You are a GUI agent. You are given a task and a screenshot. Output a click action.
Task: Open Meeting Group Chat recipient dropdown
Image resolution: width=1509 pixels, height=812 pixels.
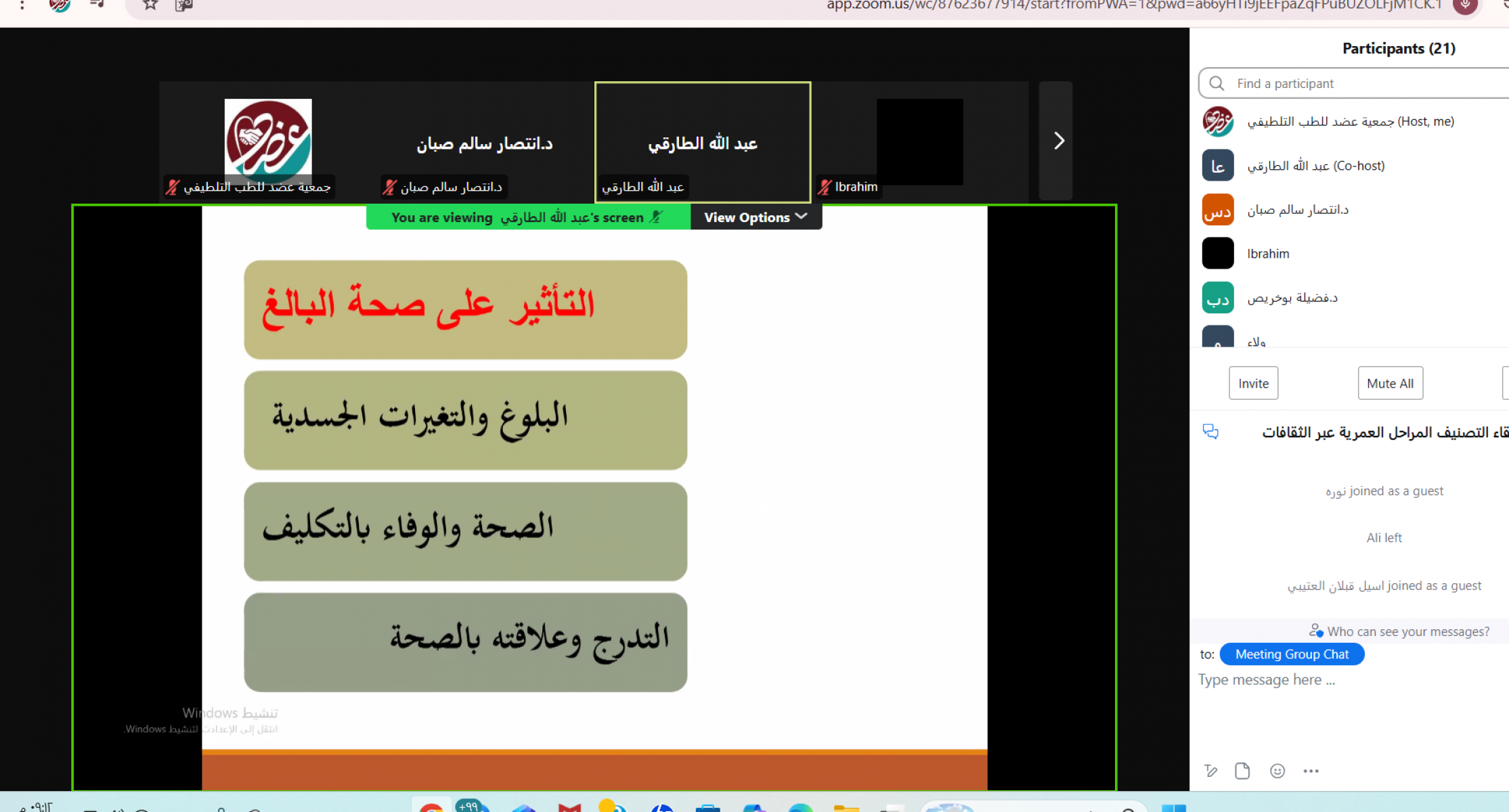tap(1291, 654)
